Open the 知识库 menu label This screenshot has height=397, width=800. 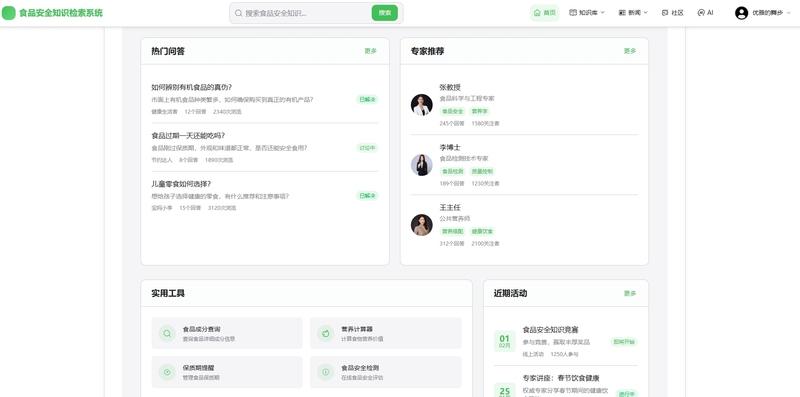point(588,13)
